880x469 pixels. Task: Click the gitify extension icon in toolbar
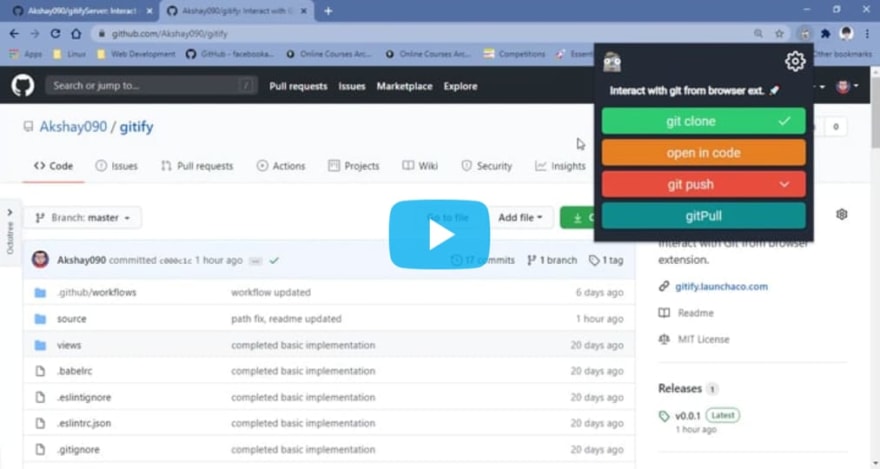coord(805,34)
